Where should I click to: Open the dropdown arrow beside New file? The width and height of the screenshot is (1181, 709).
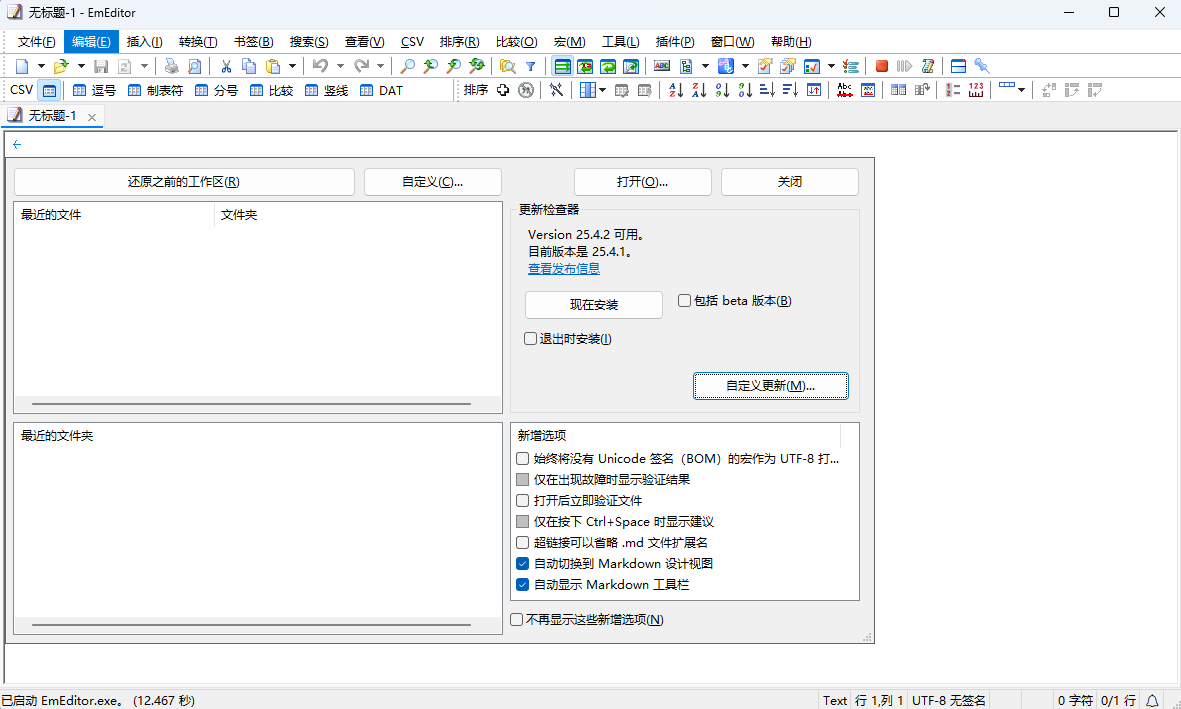41,66
